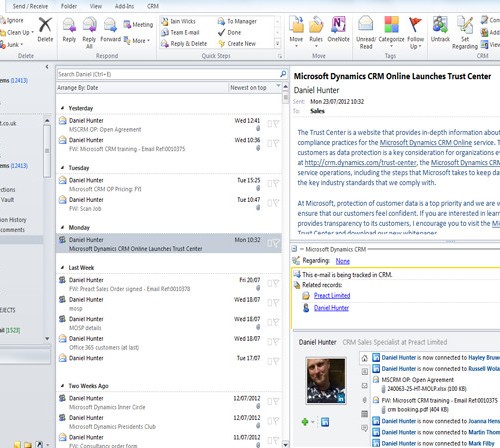
Task: Open the View tab
Action: (x=96, y=6)
